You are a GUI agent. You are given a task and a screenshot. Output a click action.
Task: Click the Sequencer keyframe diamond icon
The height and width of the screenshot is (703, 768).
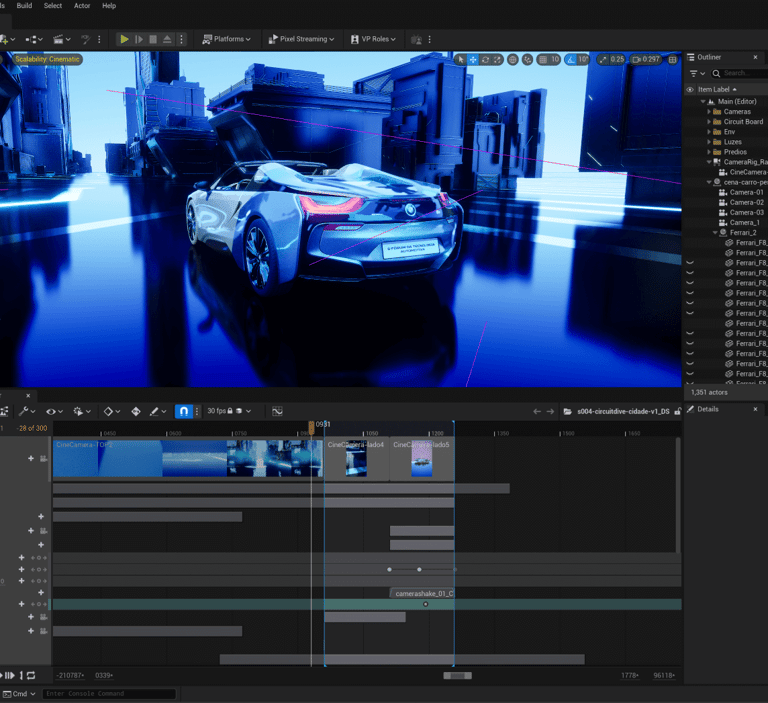click(x=108, y=411)
